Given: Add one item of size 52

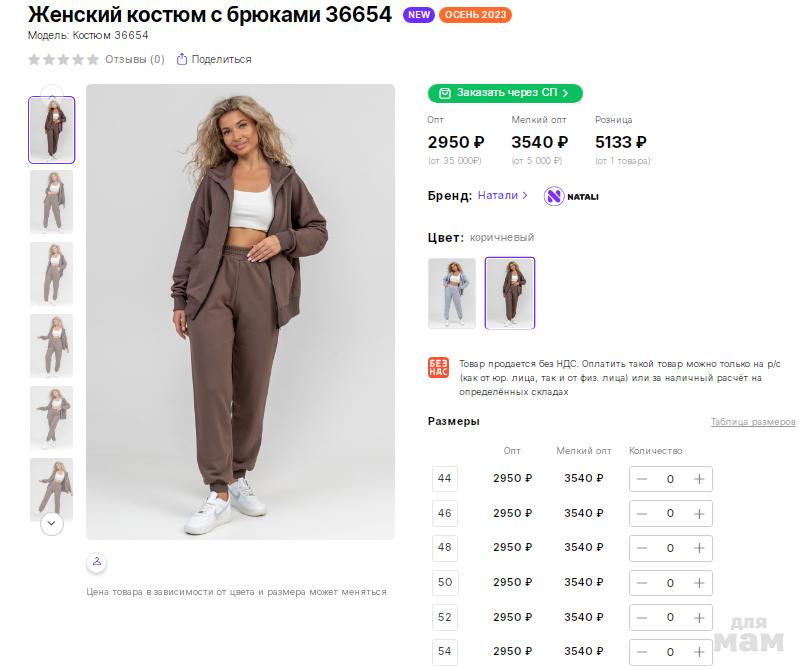Looking at the screenshot, I should [x=699, y=617].
